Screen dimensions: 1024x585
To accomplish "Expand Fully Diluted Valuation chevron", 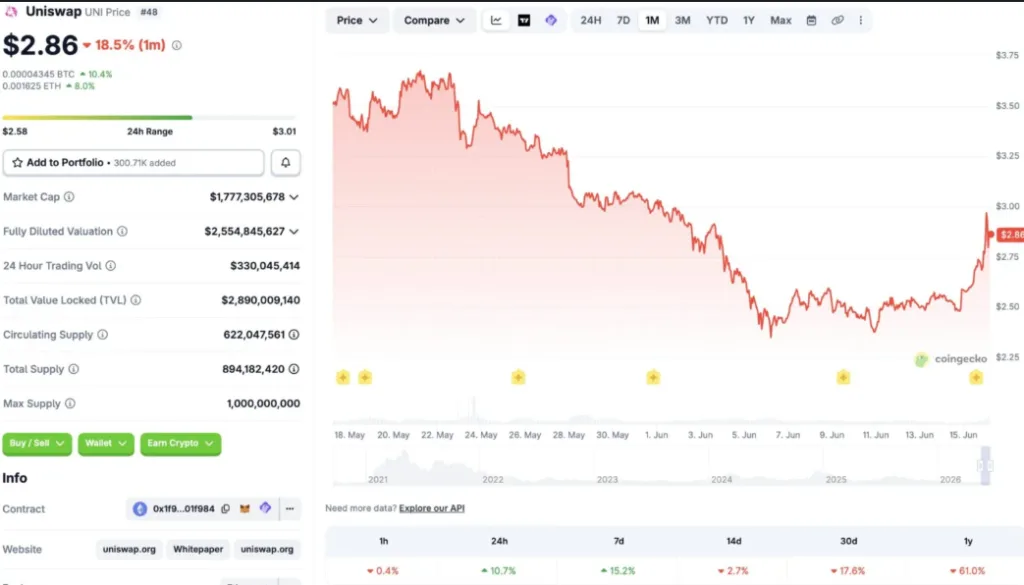I will [x=294, y=232].
